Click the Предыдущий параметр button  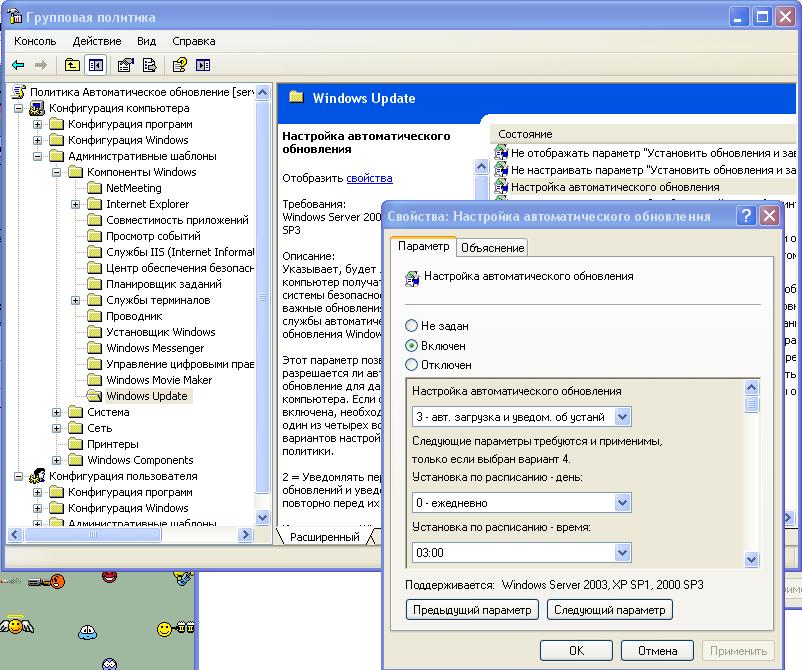tap(472, 610)
